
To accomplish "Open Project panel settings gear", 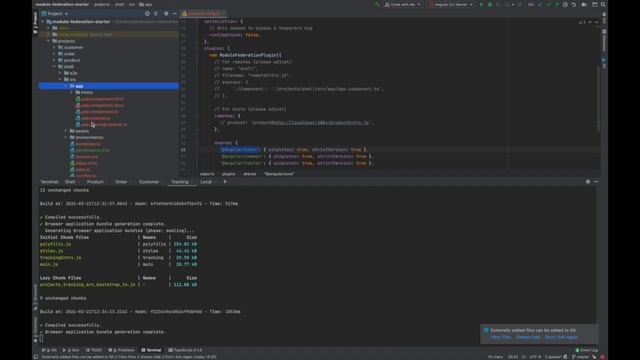I will pyautogui.click(x=166, y=13).
